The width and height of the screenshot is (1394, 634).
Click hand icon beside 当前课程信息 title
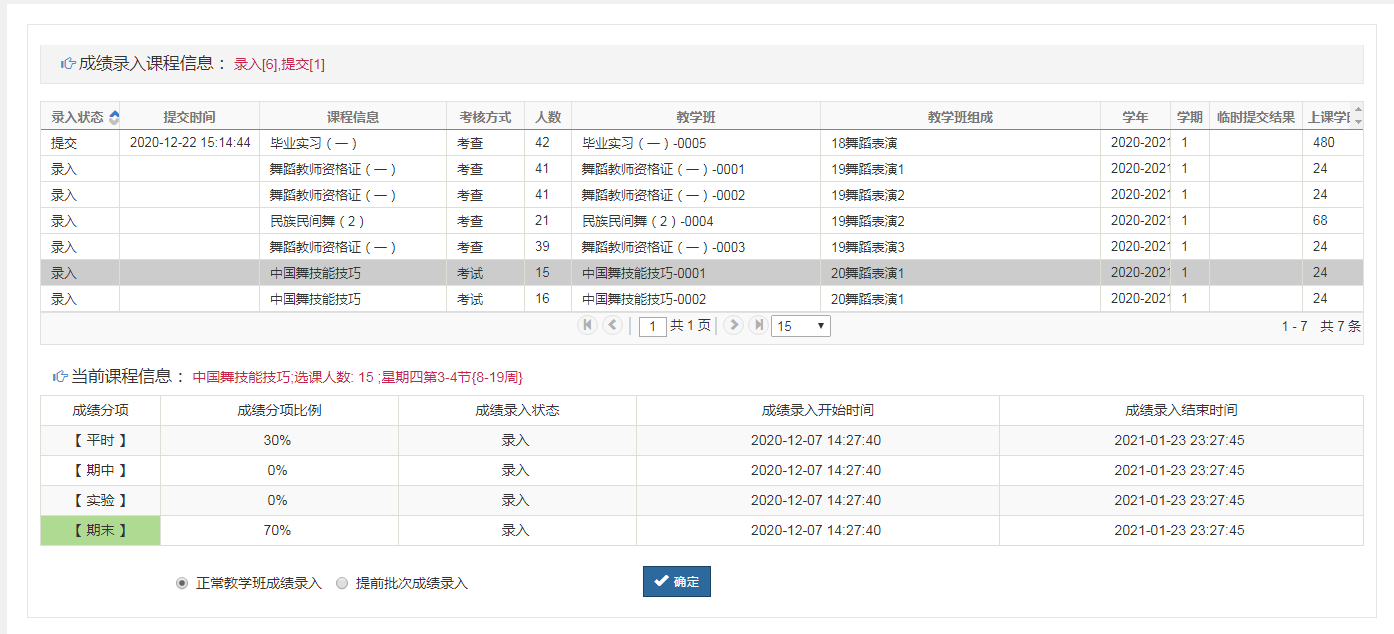60,377
